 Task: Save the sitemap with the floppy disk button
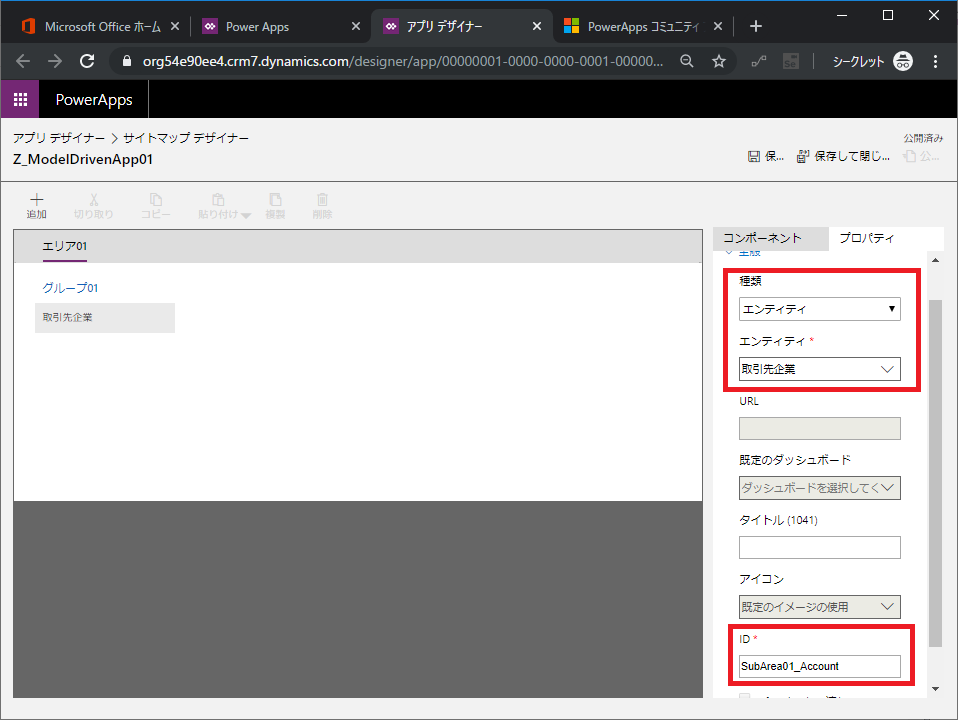(766, 156)
